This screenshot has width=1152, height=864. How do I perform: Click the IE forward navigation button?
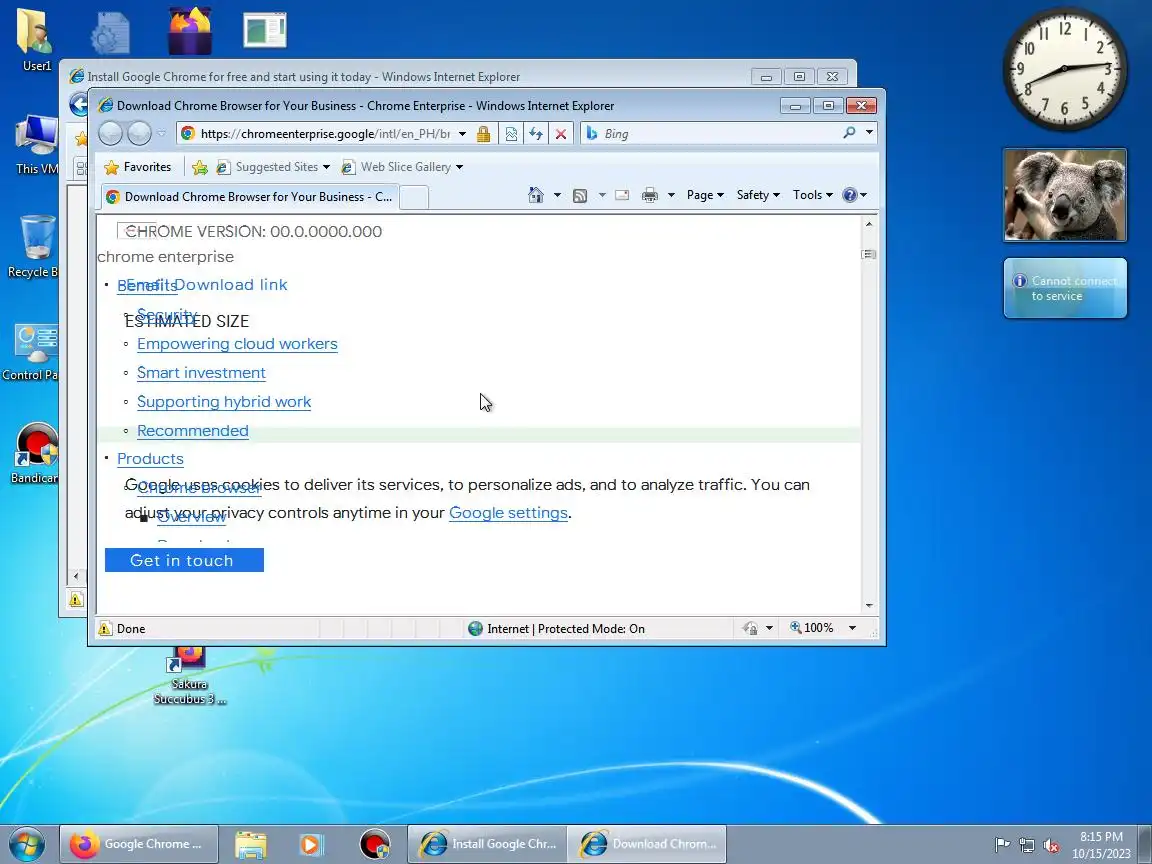pos(139,134)
